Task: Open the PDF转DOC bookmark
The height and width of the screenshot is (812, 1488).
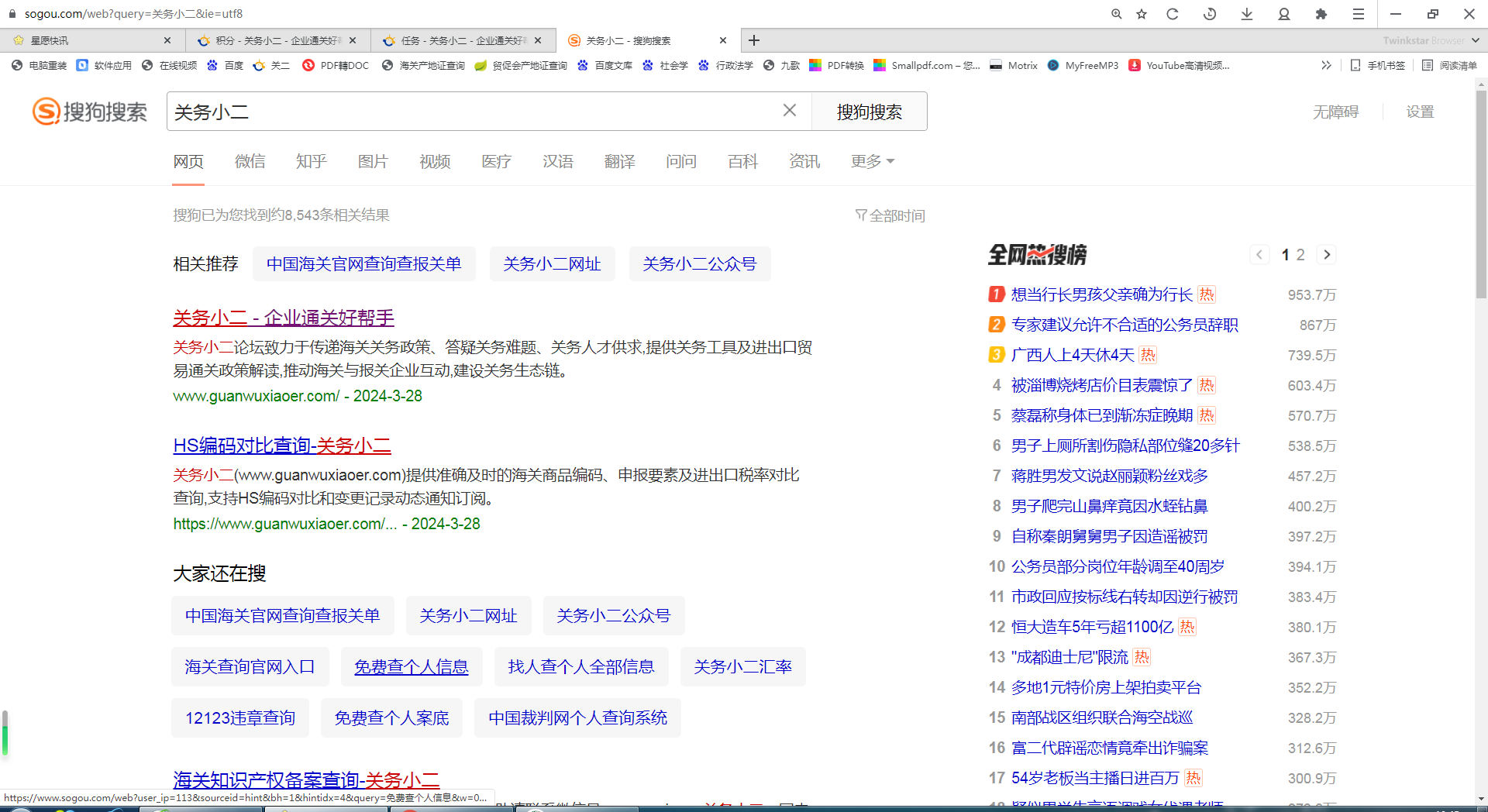Action: 336,65
